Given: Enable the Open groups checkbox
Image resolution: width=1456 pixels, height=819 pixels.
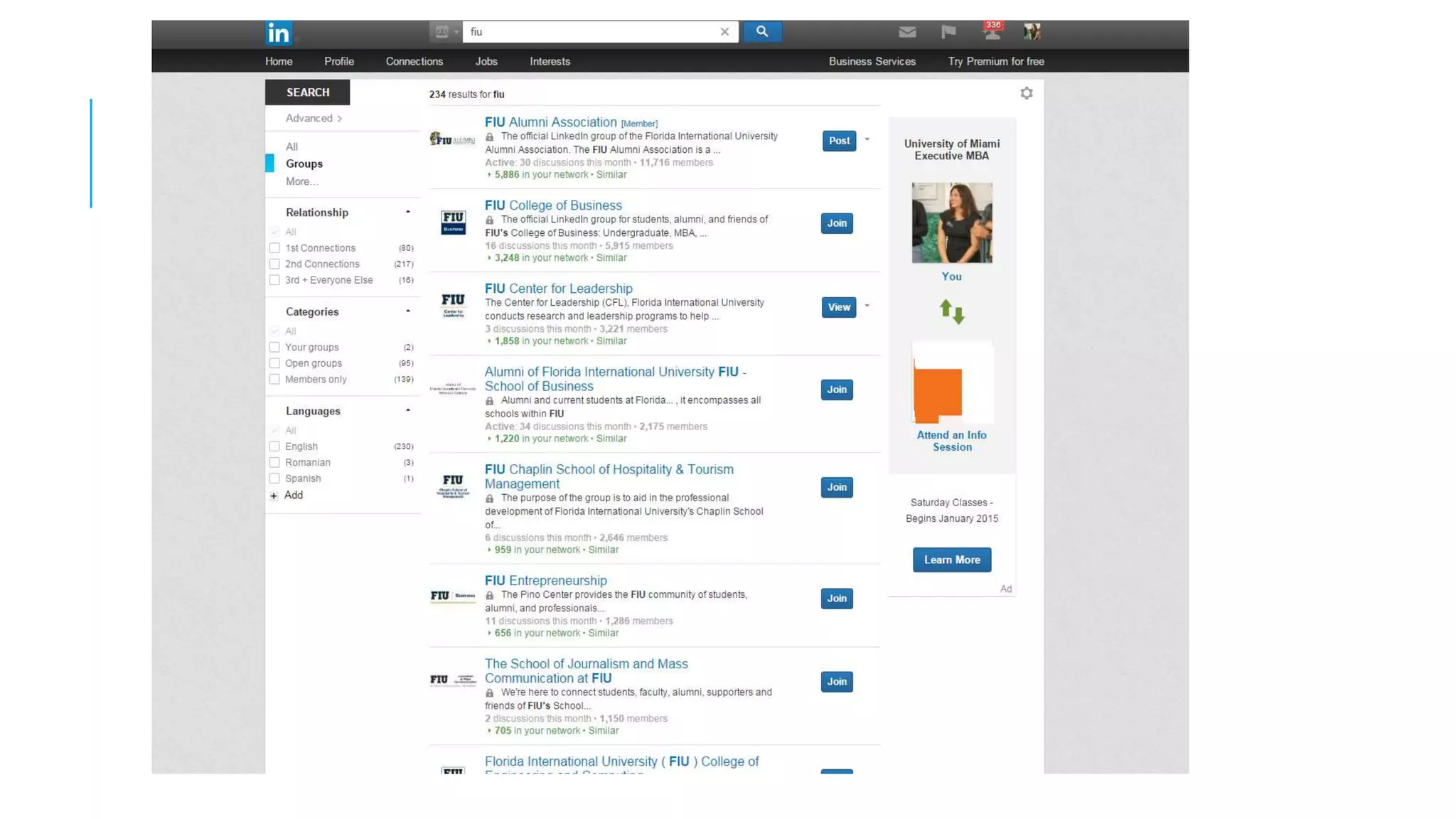Looking at the screenshot, I should tap(274, 363).
